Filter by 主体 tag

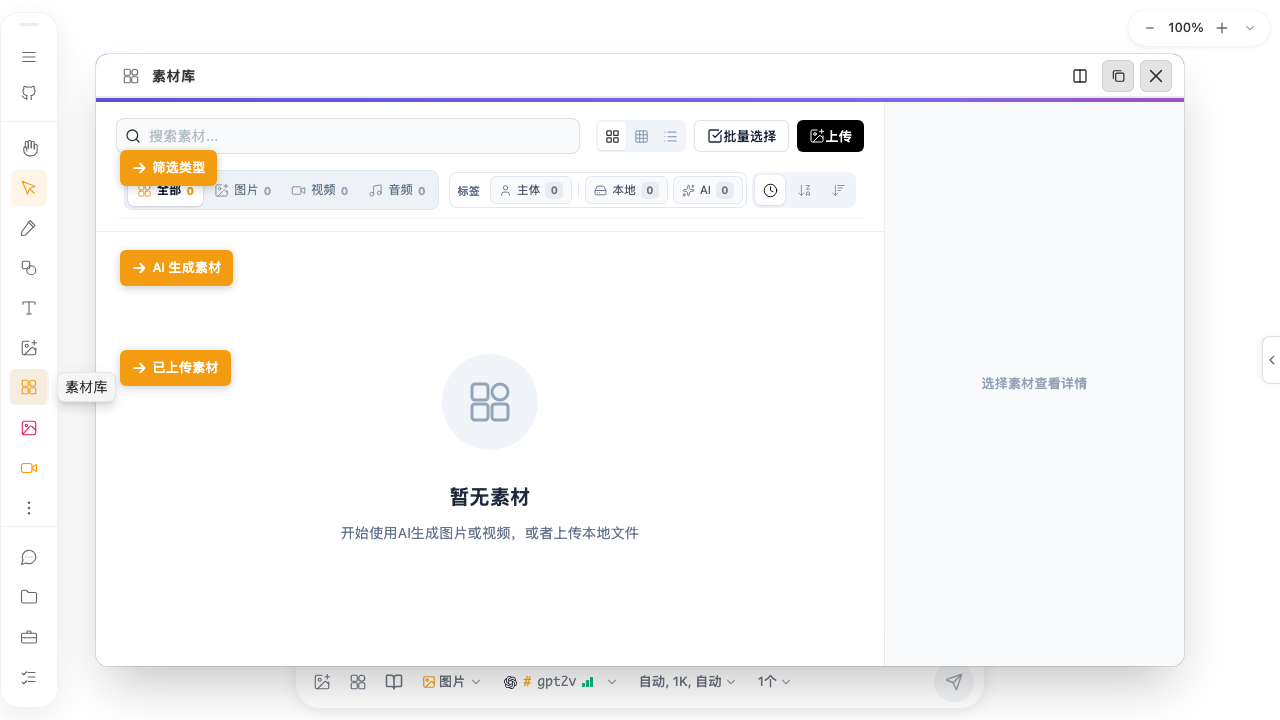pos(531,190)
